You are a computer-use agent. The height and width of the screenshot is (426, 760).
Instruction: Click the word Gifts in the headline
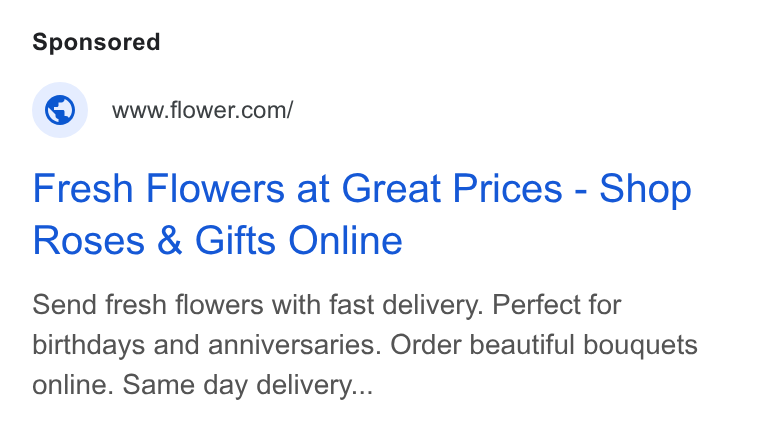tap(235, 240)
